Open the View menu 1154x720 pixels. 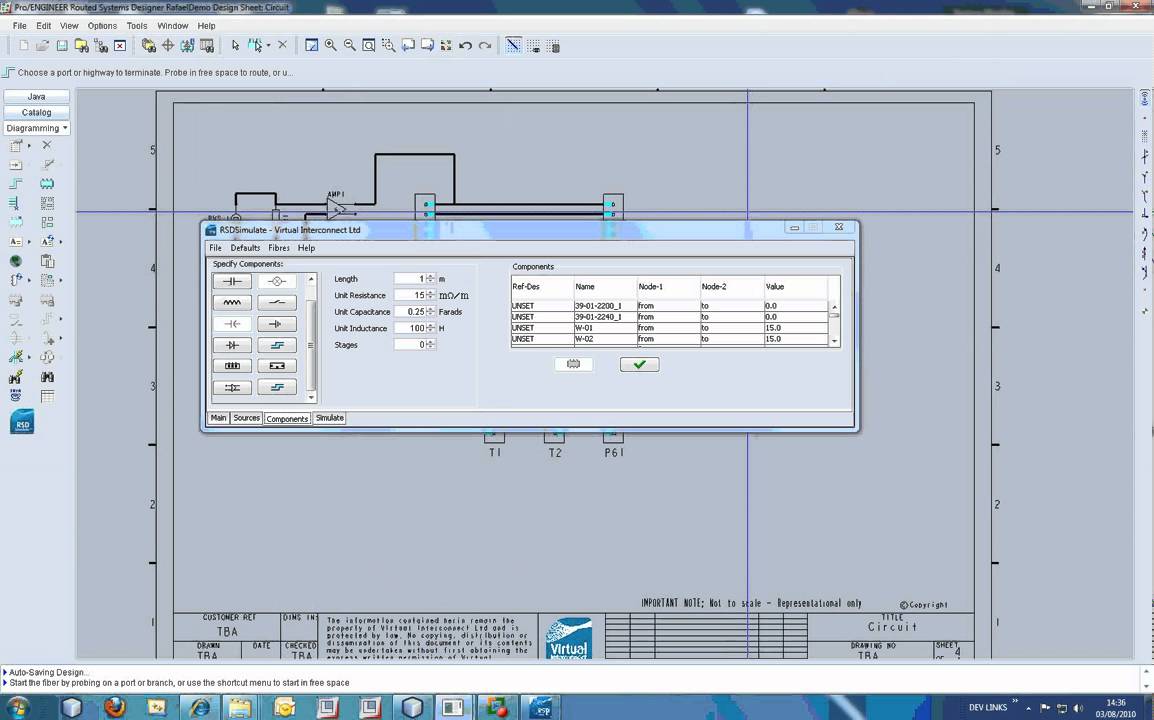point(69,26)
